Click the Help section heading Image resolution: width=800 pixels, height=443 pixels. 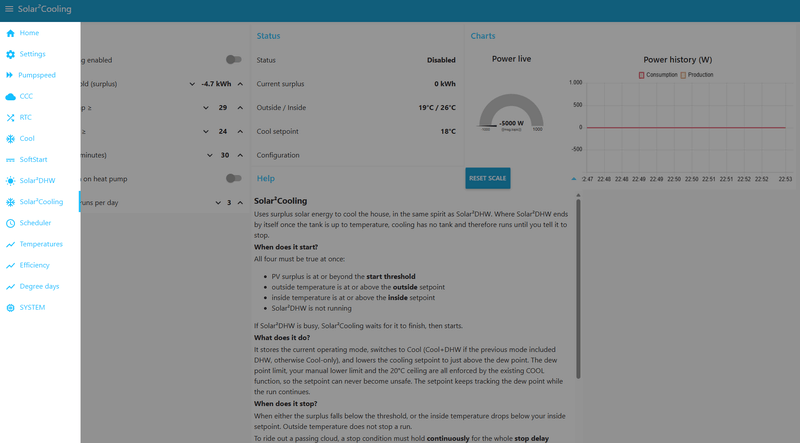coord(266,179)
